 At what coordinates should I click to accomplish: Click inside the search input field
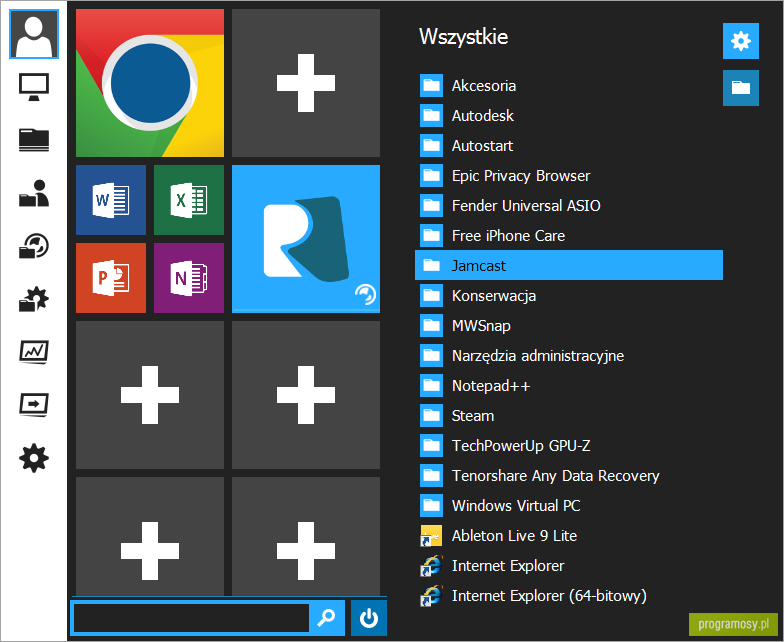(191, 618)
